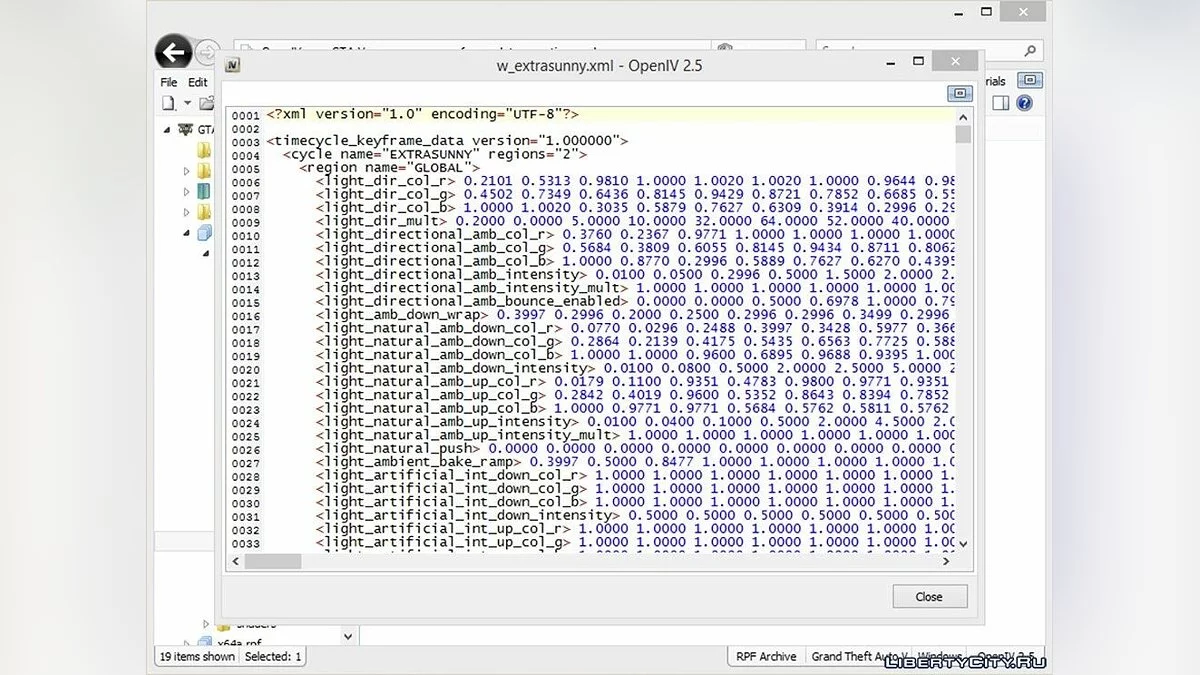Click the vertical scrollbar up arrow
This screenshot has width=1200, height=675.
(963, 116)
